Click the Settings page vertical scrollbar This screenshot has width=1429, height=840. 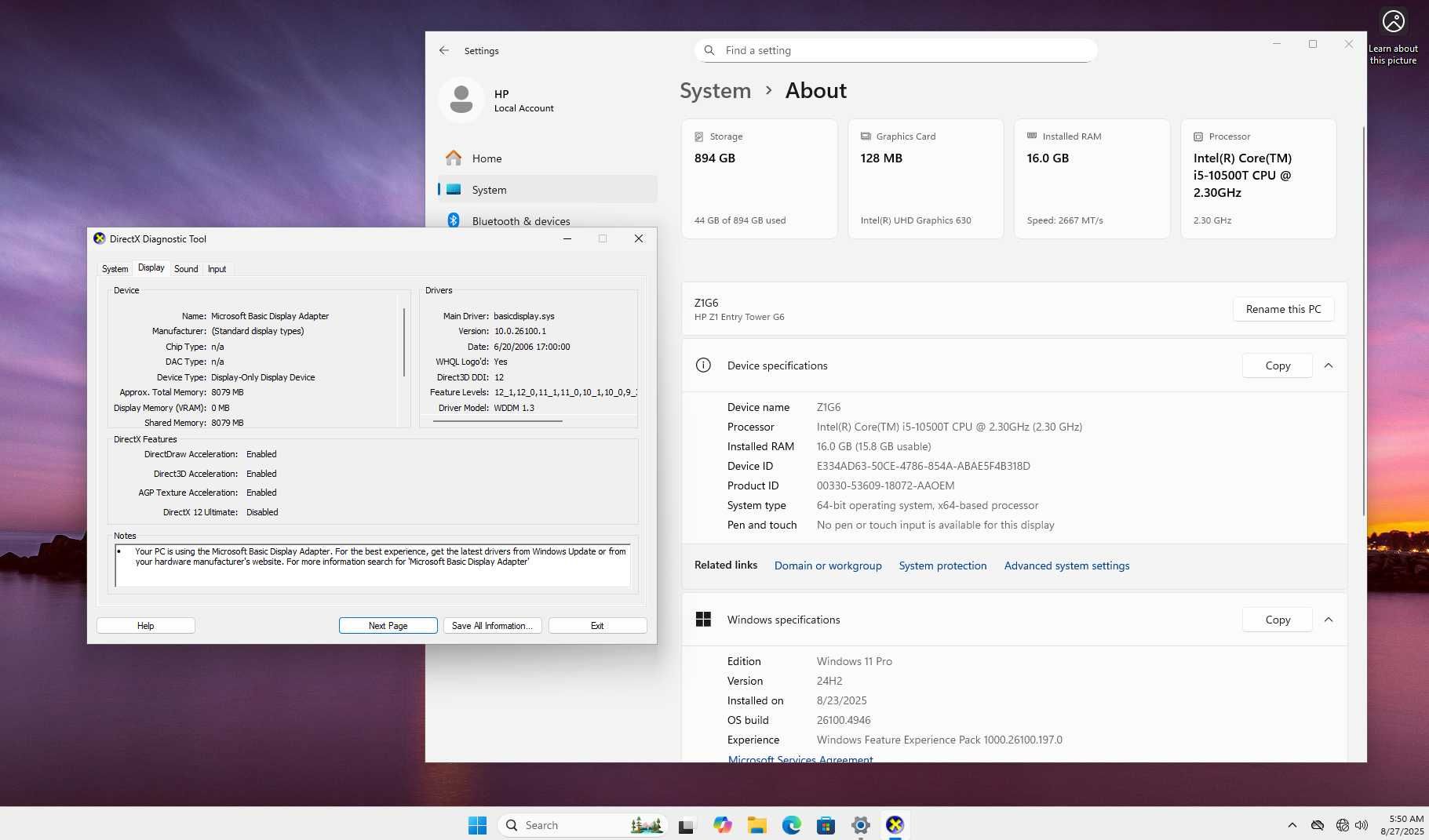coord(1363,321)
